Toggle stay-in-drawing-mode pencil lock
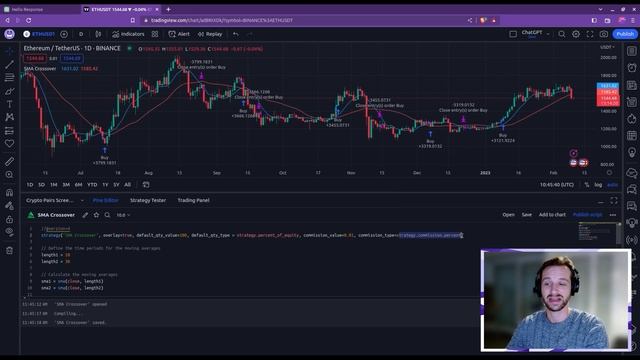This screenshot has width=640, height=360. (x=9, y=206)
